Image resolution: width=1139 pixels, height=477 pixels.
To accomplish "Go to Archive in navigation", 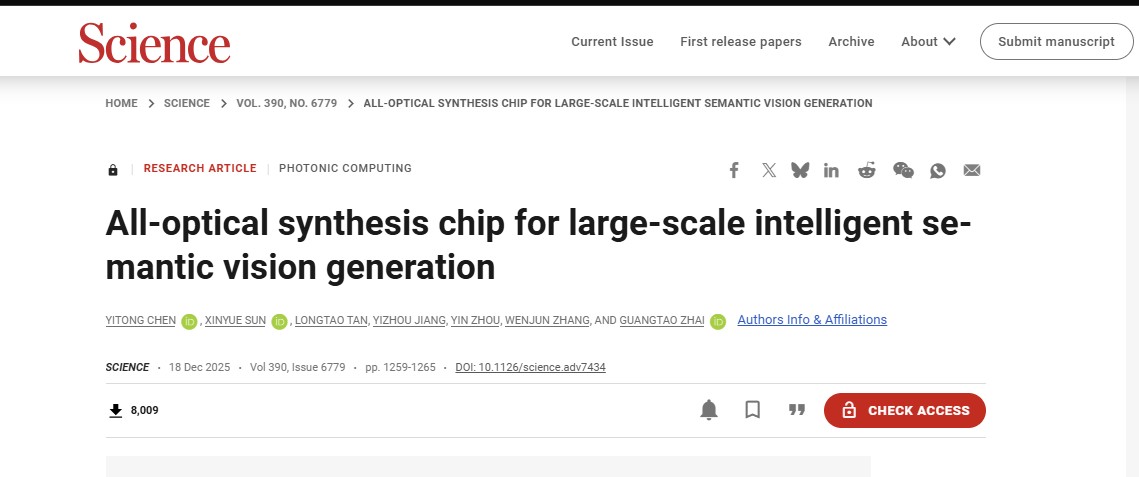I will click(851, 42).
